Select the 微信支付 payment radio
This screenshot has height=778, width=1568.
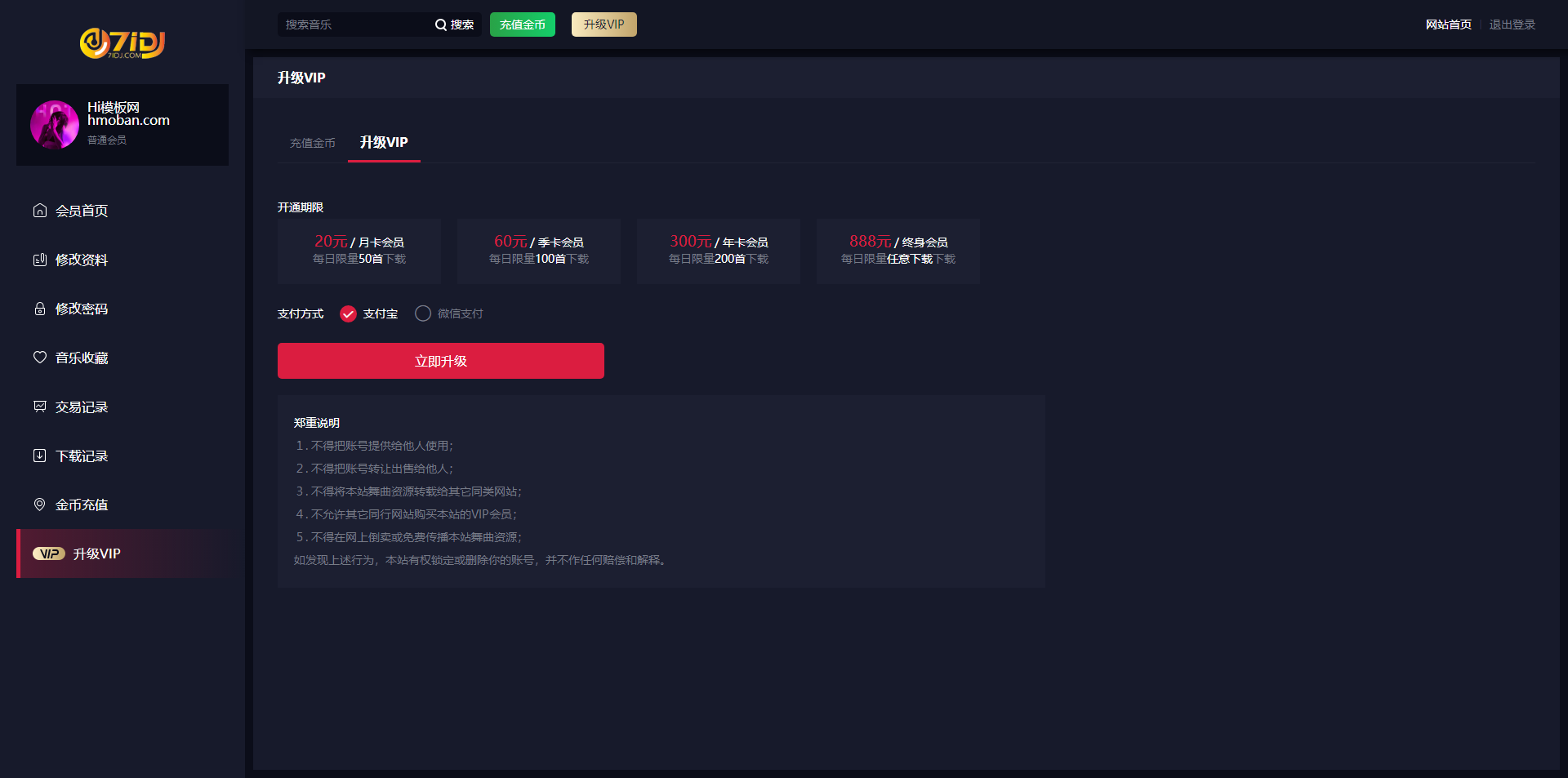pos(423,313)
